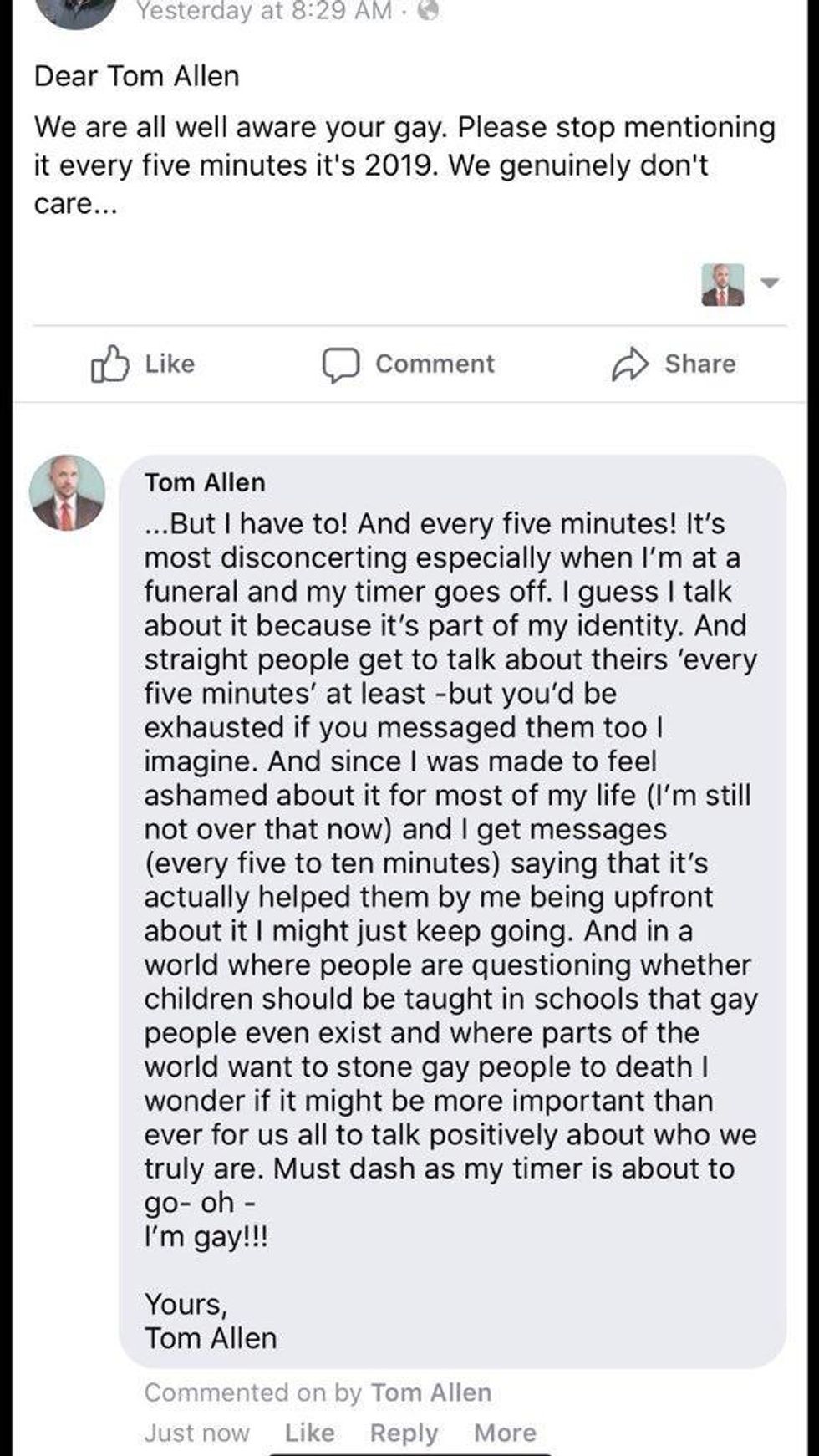Open Tom Allen's avatar beside the comment
819x1456 pixels.
tap(68, 493)
